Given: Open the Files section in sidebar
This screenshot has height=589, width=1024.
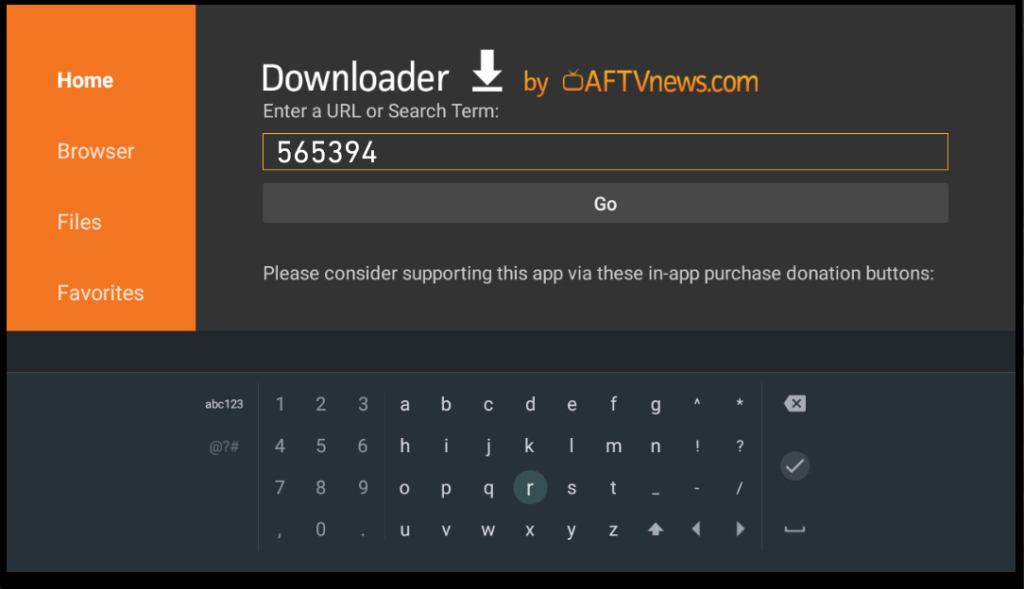Looking at the screenshot, I should pos(79,222).
